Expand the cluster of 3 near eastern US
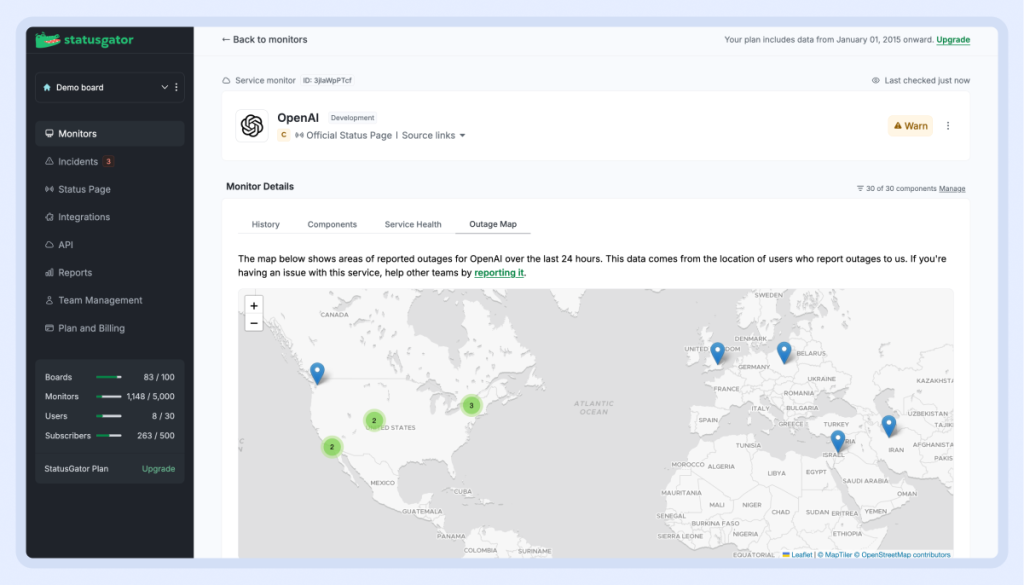1024x585 pixels. click(x=471, y=405)
